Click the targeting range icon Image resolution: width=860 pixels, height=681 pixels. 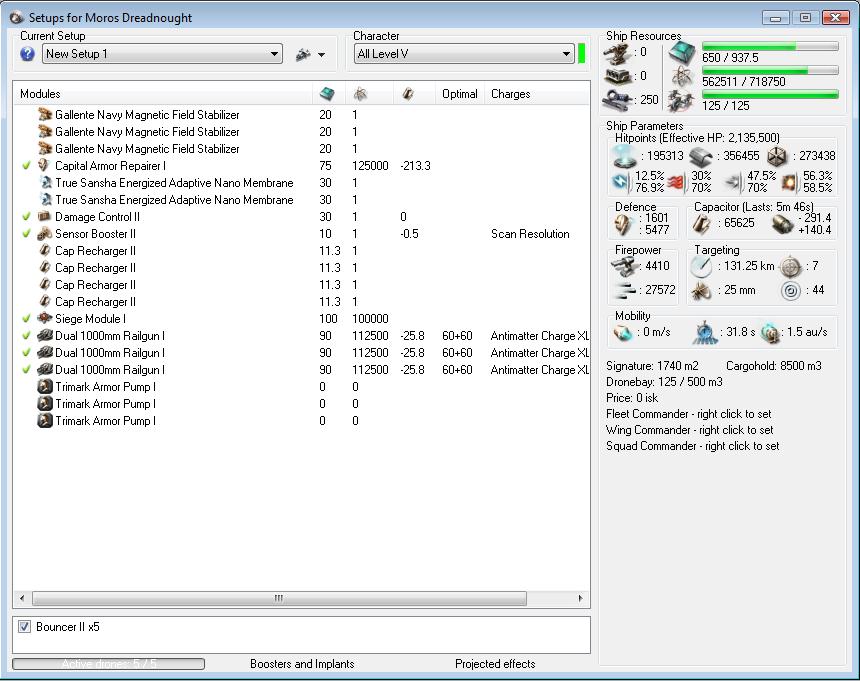701,266
